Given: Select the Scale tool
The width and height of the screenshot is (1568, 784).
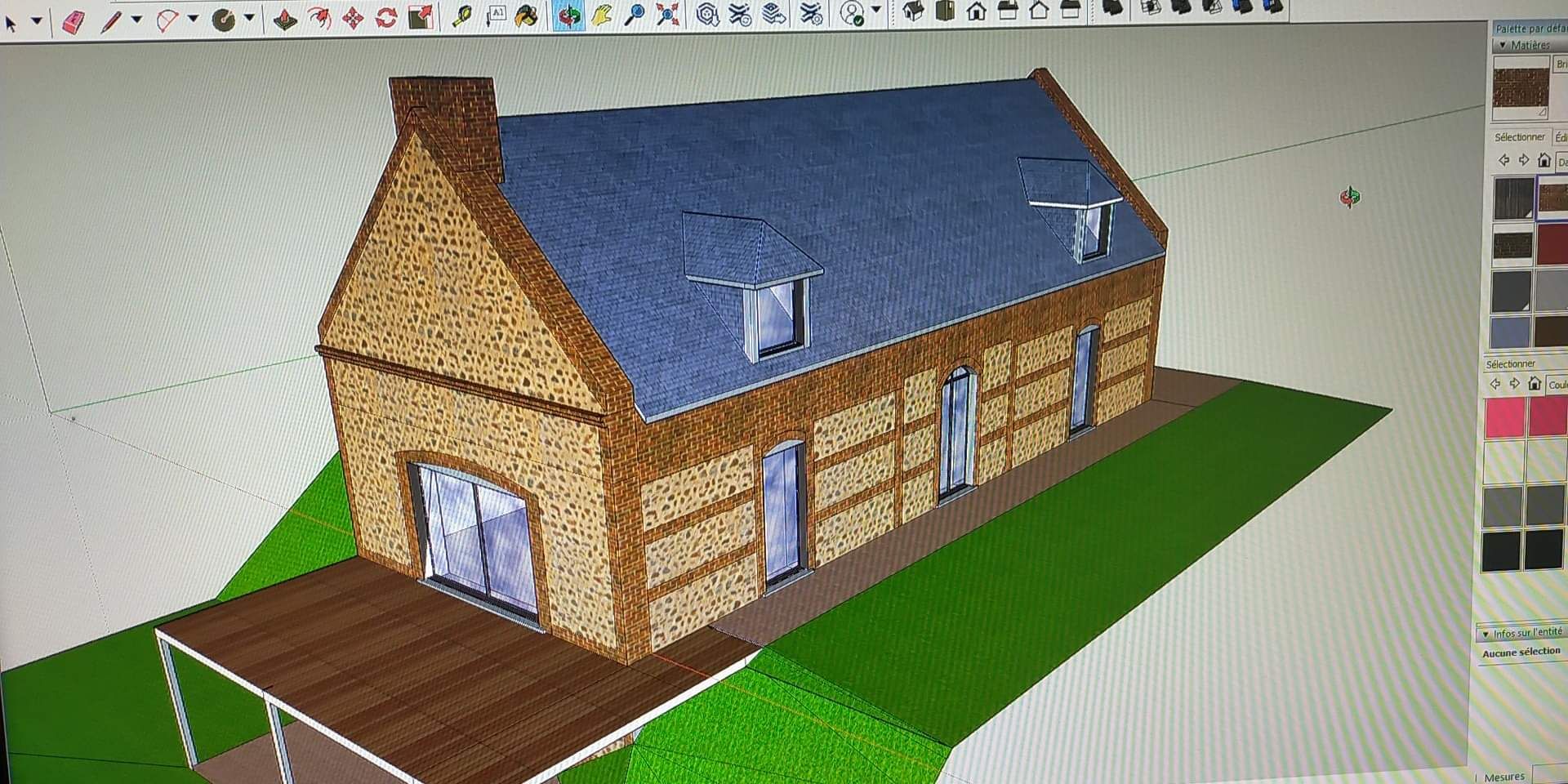Looking at the screenshot, I should 421,16.
